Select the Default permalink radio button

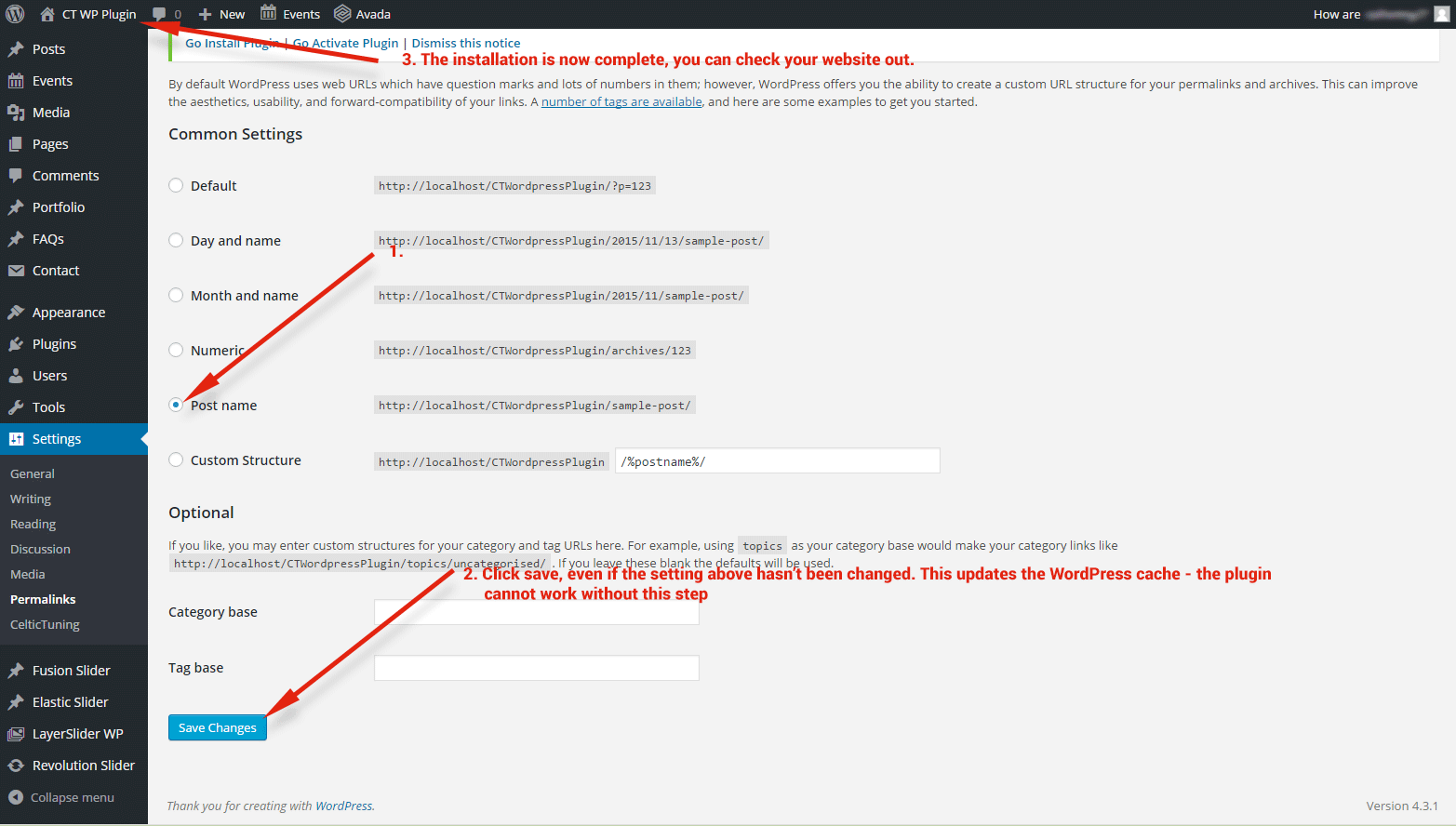176,185
